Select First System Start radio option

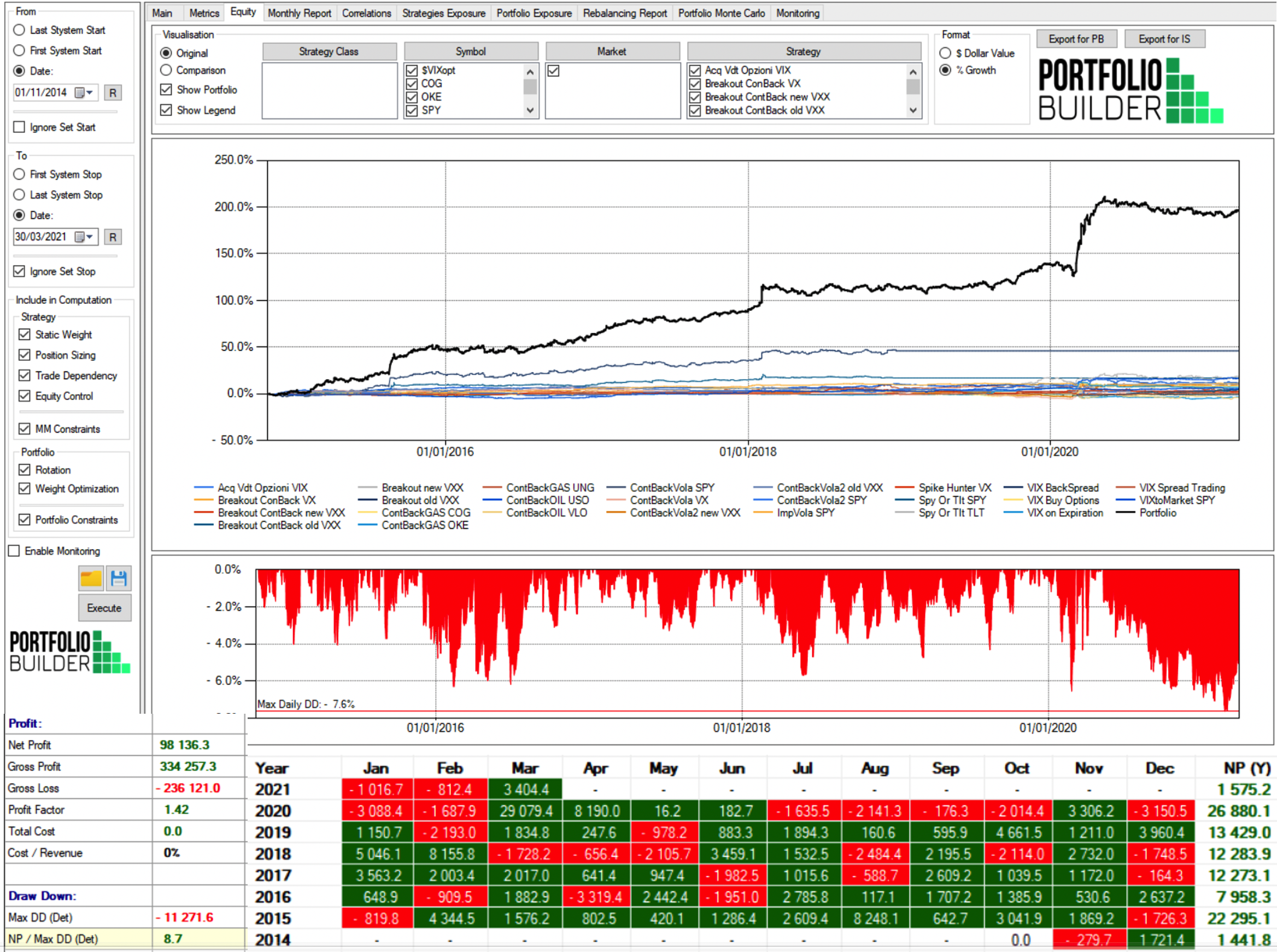19,51
